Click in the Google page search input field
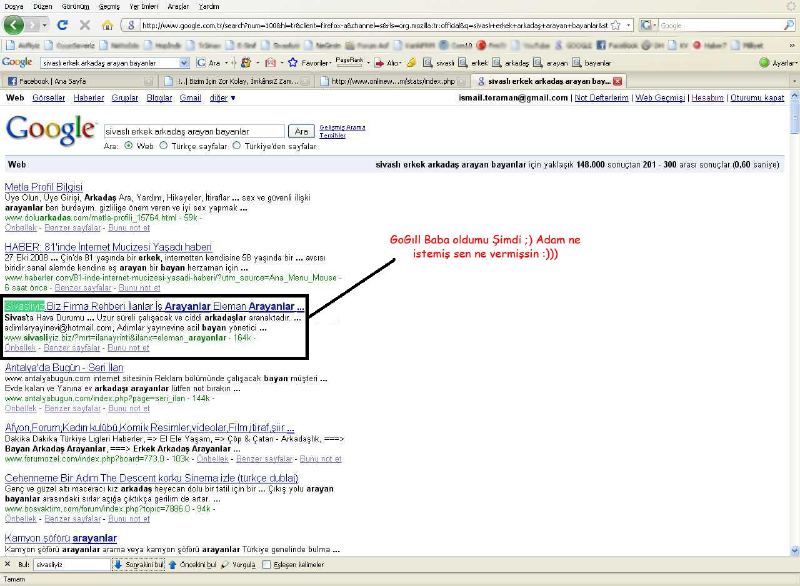800x586 pixels. pos(194,131)
